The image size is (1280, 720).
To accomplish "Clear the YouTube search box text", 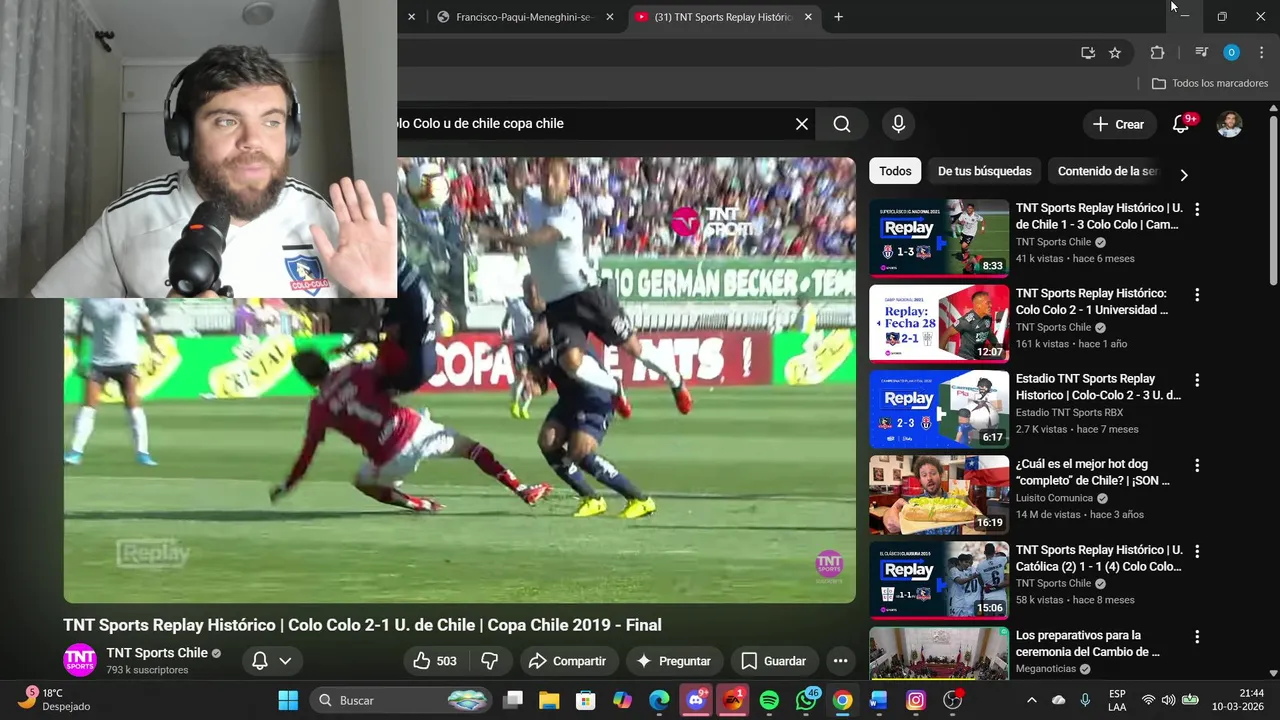I will tap(801, 124).
